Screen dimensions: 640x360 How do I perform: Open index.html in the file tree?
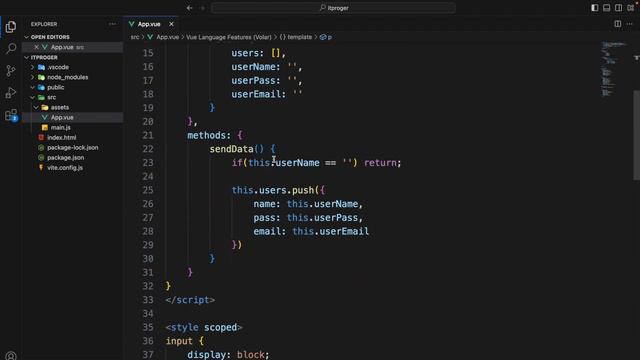[x=61, y=138]
